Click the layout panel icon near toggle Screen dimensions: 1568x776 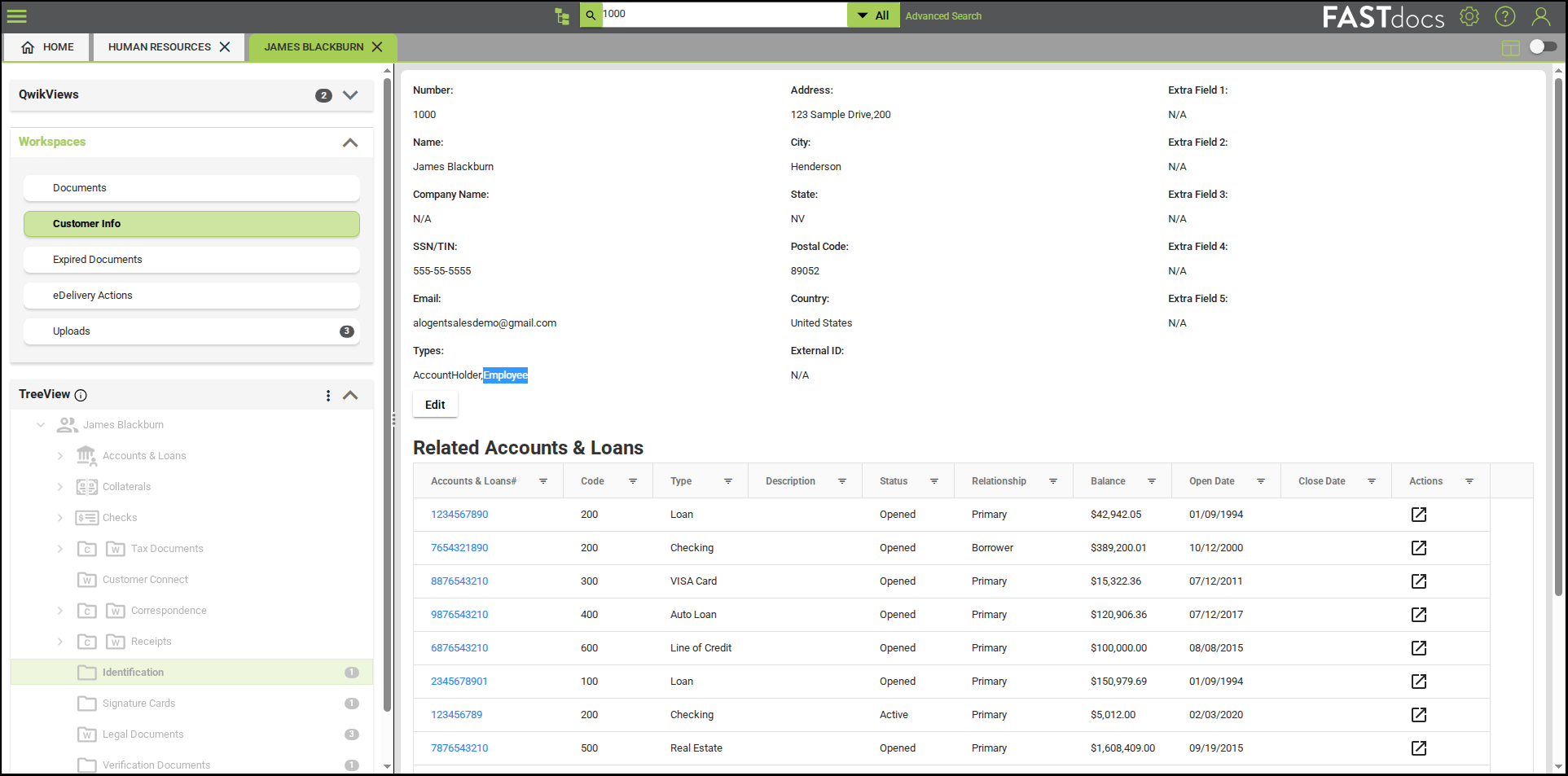[1510, 48]
